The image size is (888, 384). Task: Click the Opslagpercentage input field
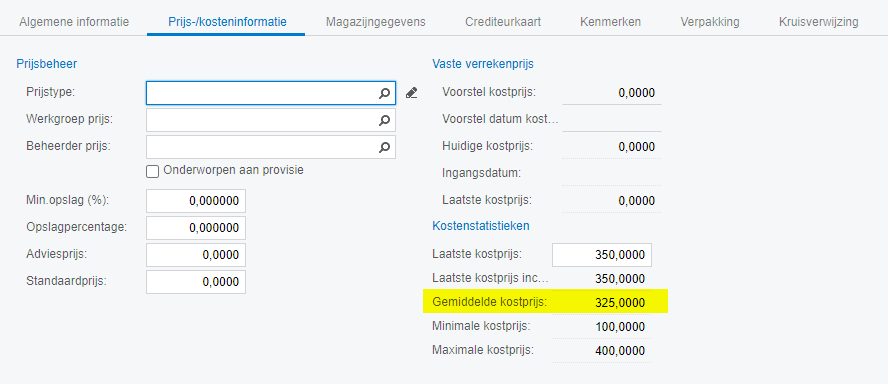pos(196,228)
